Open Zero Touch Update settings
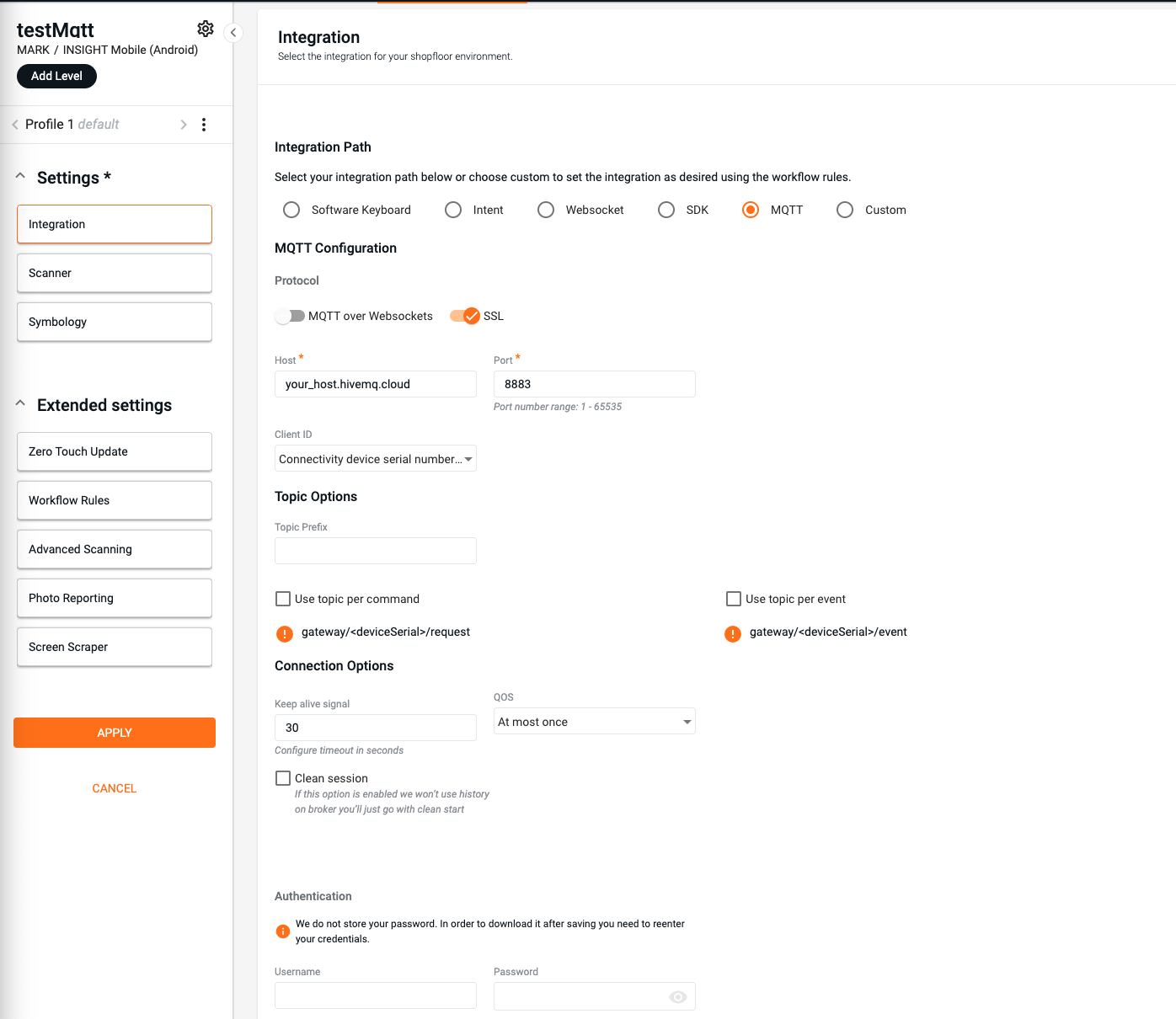 pyautogui.click(x=115, y=451)
